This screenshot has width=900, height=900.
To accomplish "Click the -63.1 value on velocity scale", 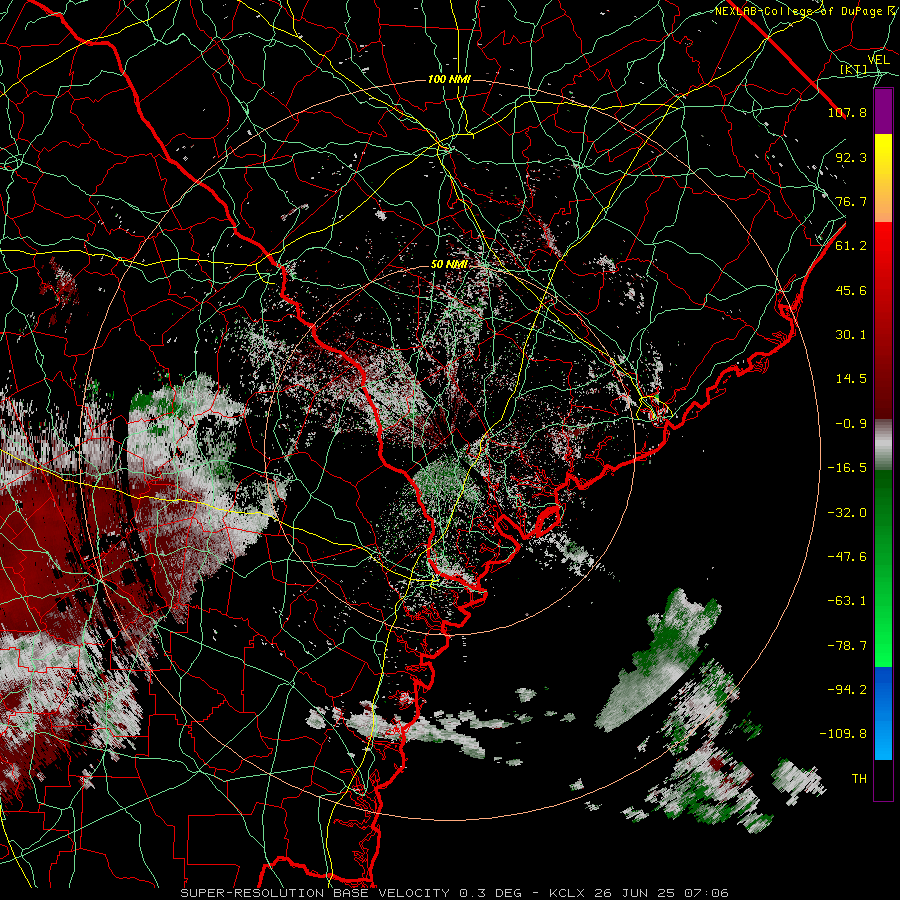I will pos(847,601).
